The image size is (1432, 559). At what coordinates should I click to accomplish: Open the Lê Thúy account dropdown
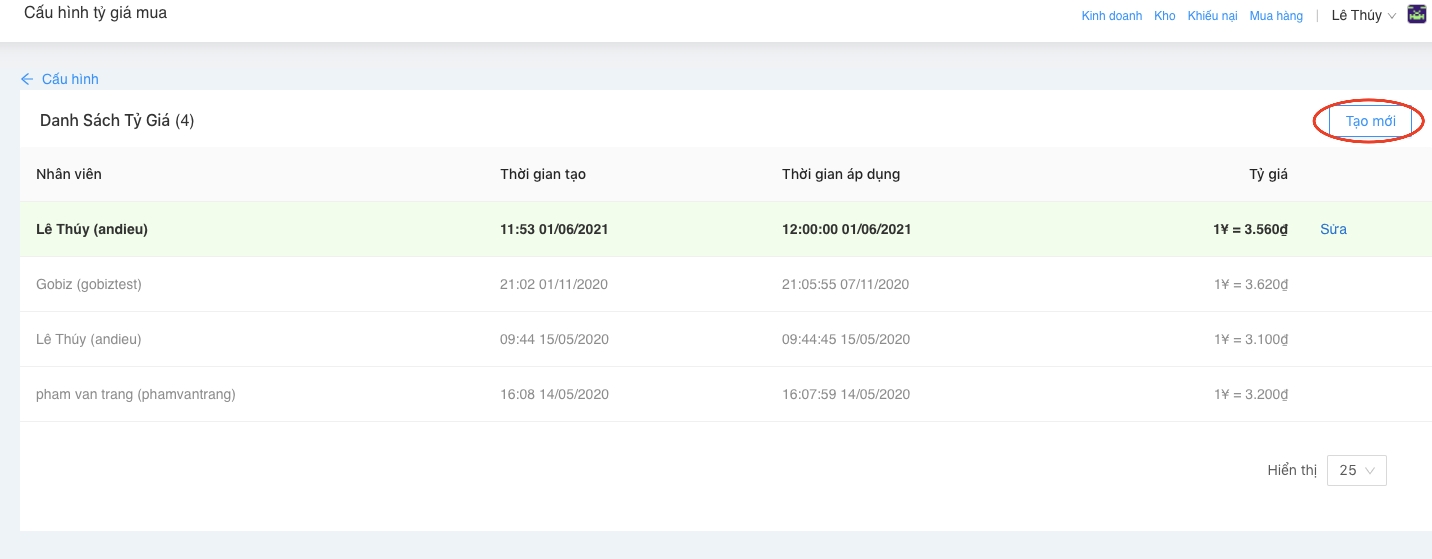[1363, 16]
